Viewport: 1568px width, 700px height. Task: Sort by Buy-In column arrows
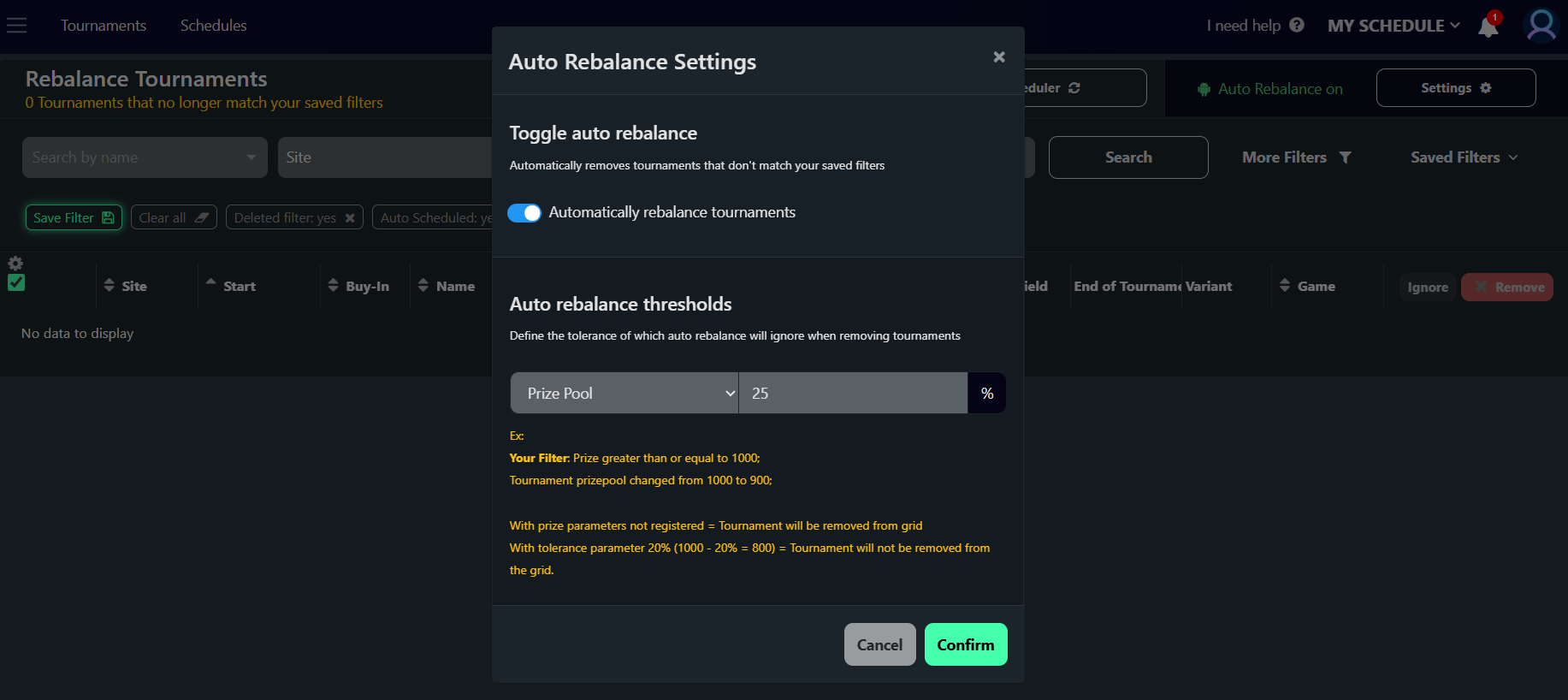pyautogui.click(x=334, y=286)
